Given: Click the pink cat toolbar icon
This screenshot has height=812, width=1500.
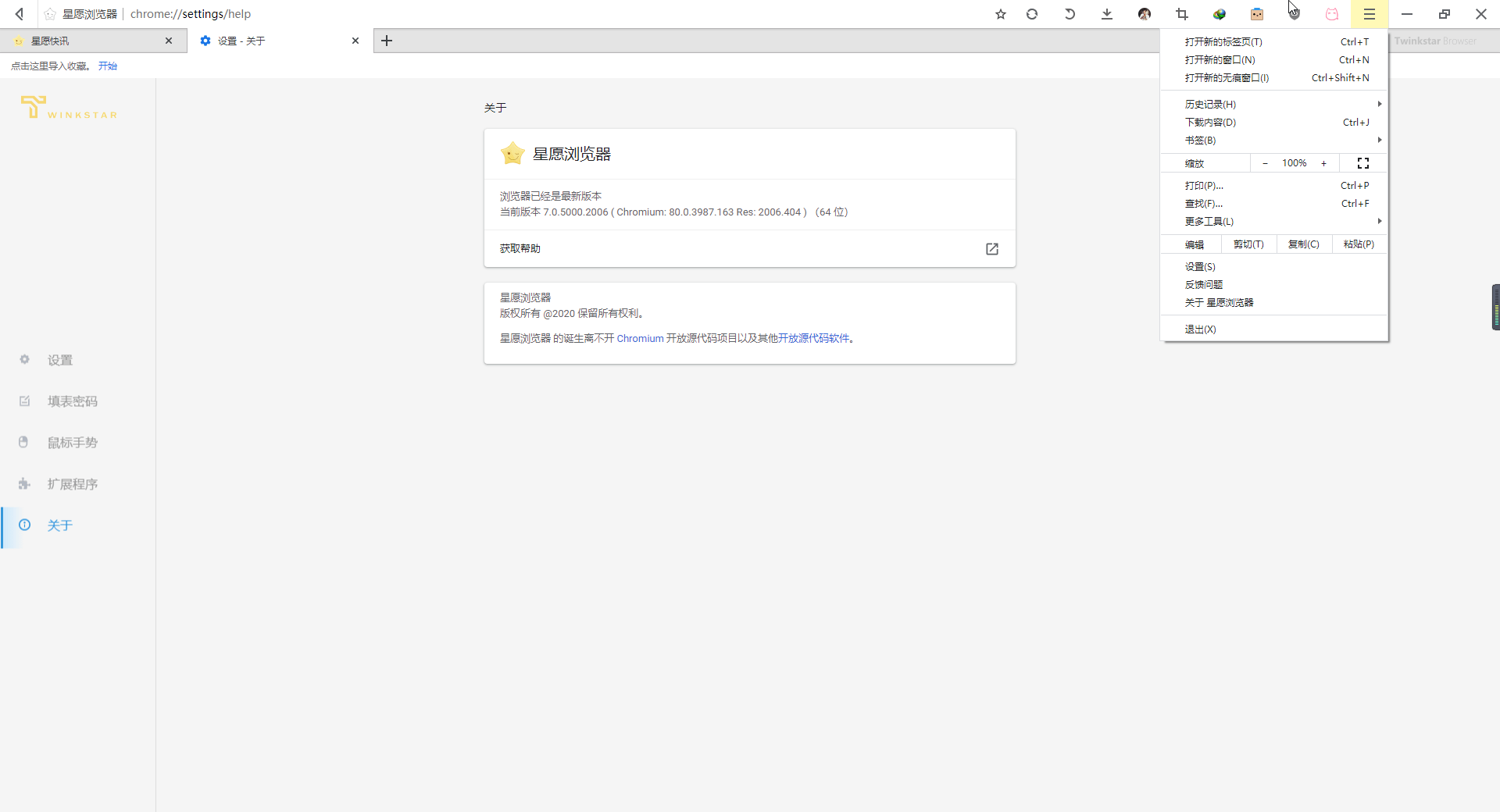Looking at the screenshot, I should 1332,13.
